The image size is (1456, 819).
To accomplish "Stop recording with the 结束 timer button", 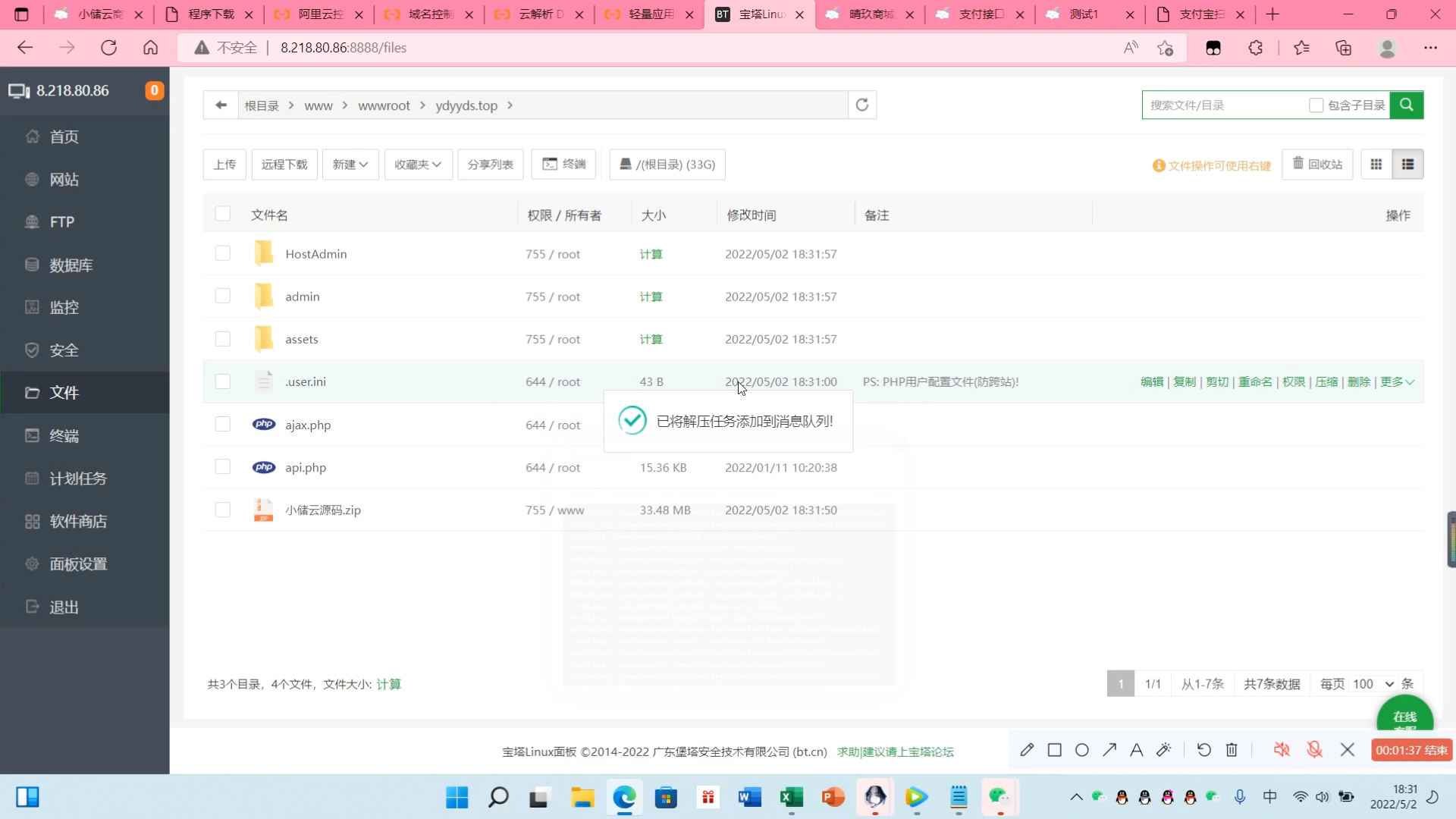I will (1412, 750).
